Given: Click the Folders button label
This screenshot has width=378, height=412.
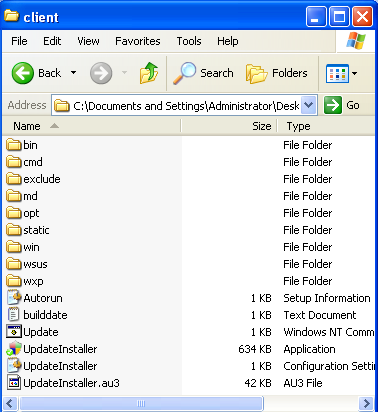Looking at the screenshot, I should click(290, 73).
